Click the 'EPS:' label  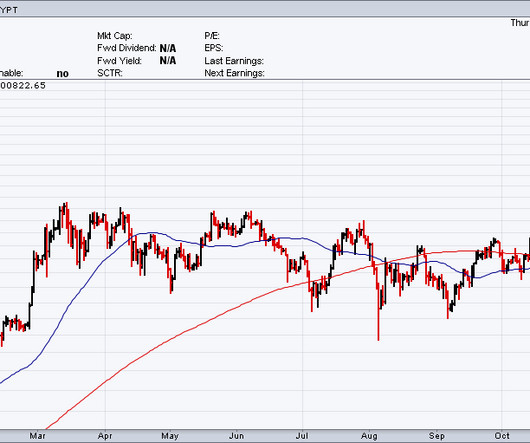pyautogui.click(x=214, y=48)
